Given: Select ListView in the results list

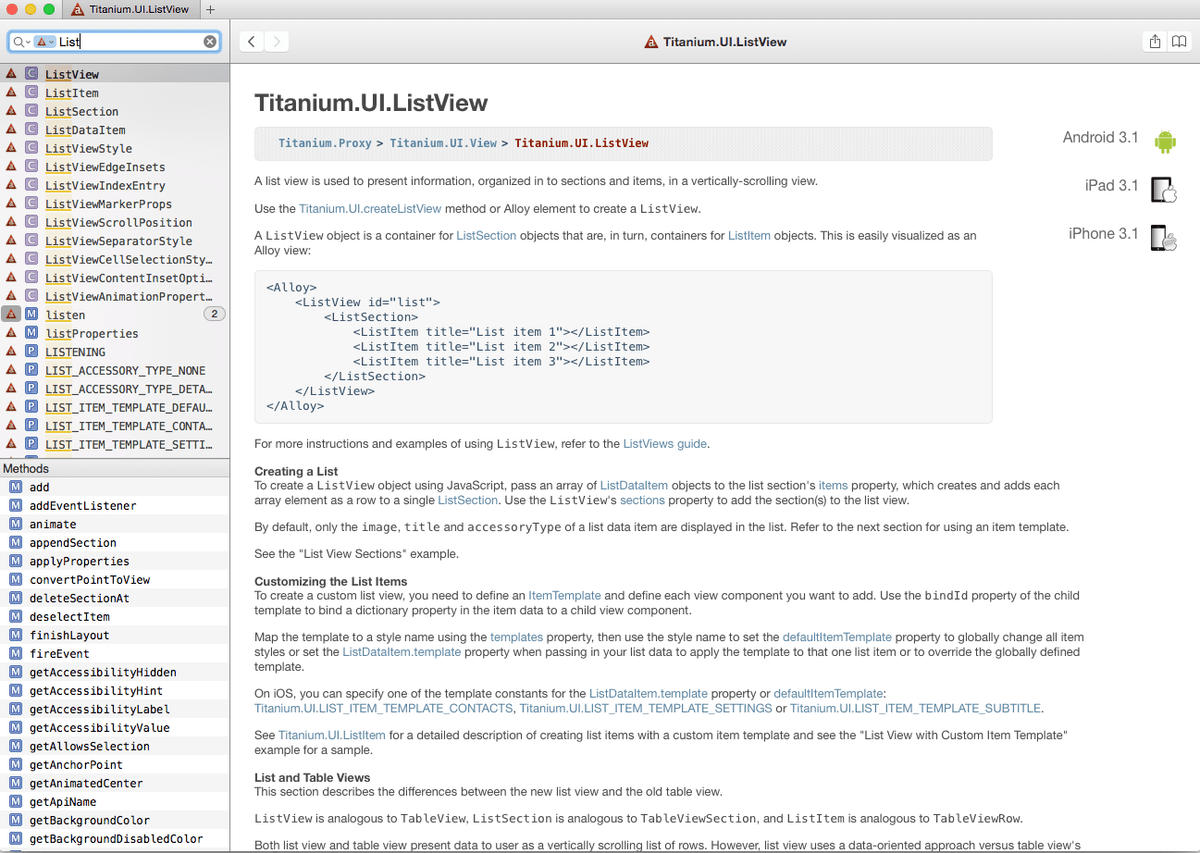Looking at the screenshot, I should (115, 74).
